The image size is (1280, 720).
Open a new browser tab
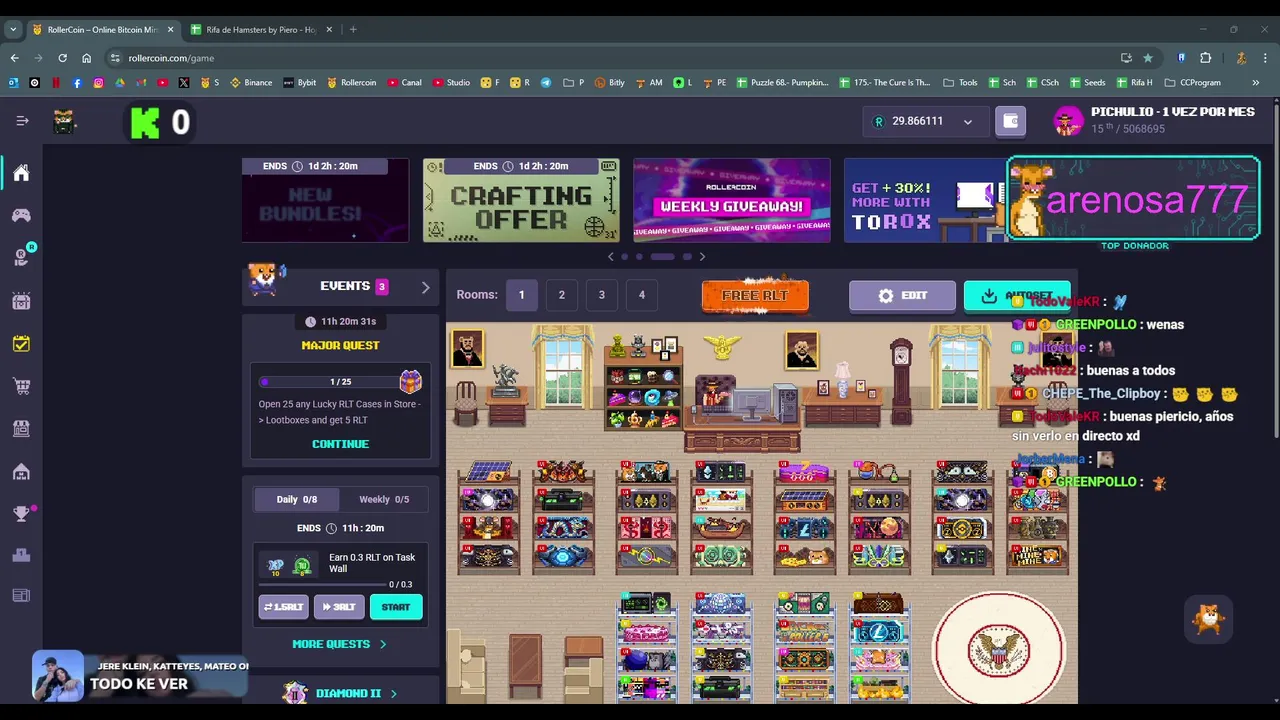[x=353, y=29]
